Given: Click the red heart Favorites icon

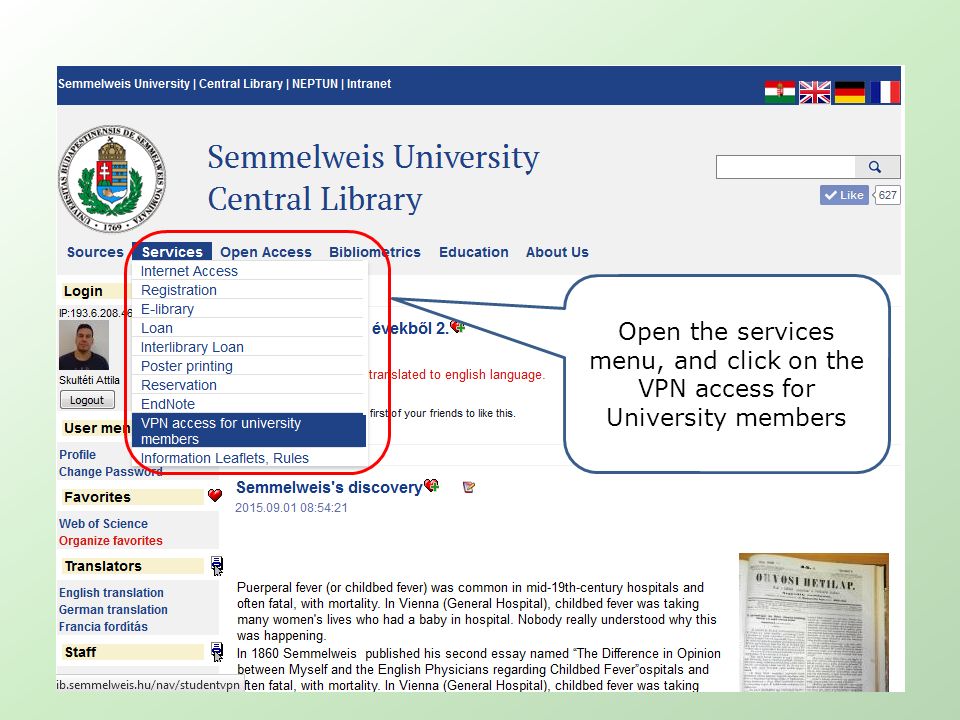Looking at the screenshot, I should pos(215,495).
